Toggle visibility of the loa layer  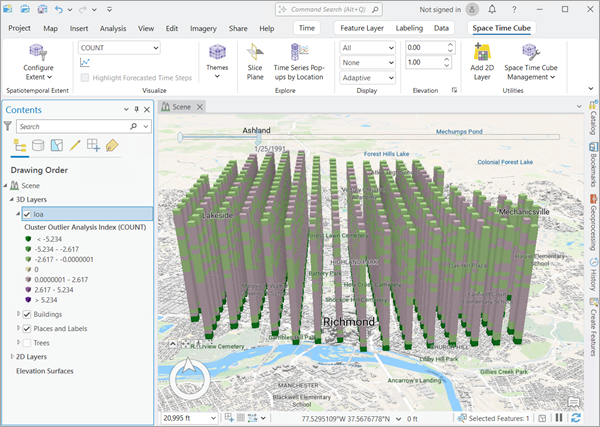[27, 213]
